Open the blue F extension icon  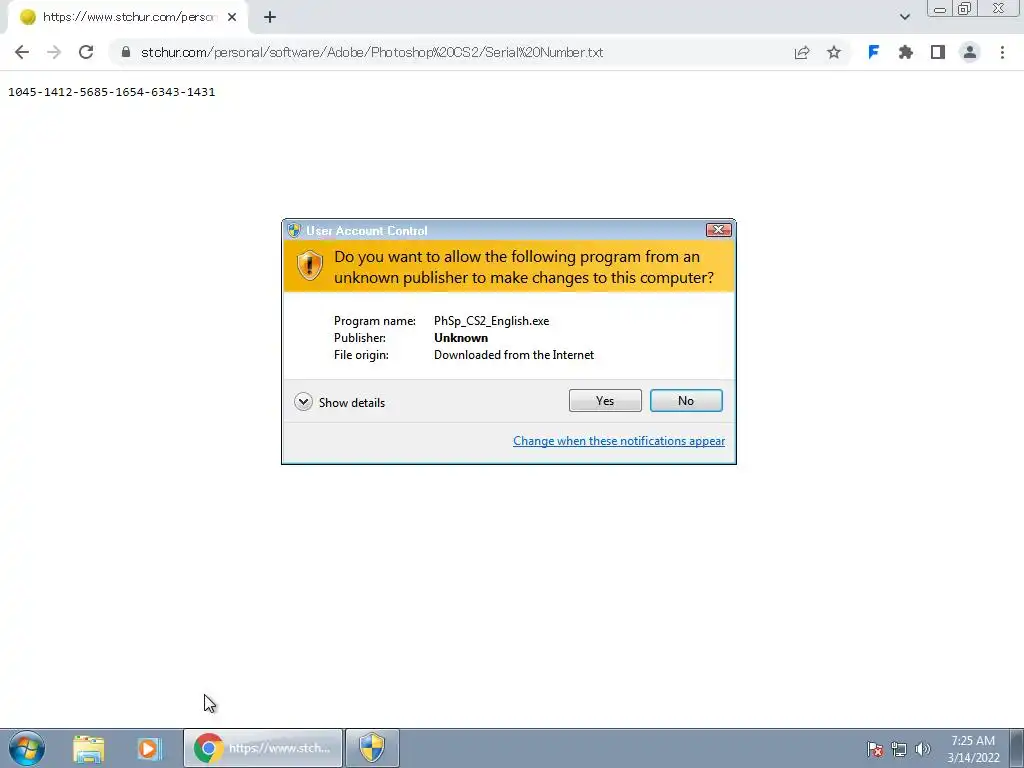(x=873, y=52)
